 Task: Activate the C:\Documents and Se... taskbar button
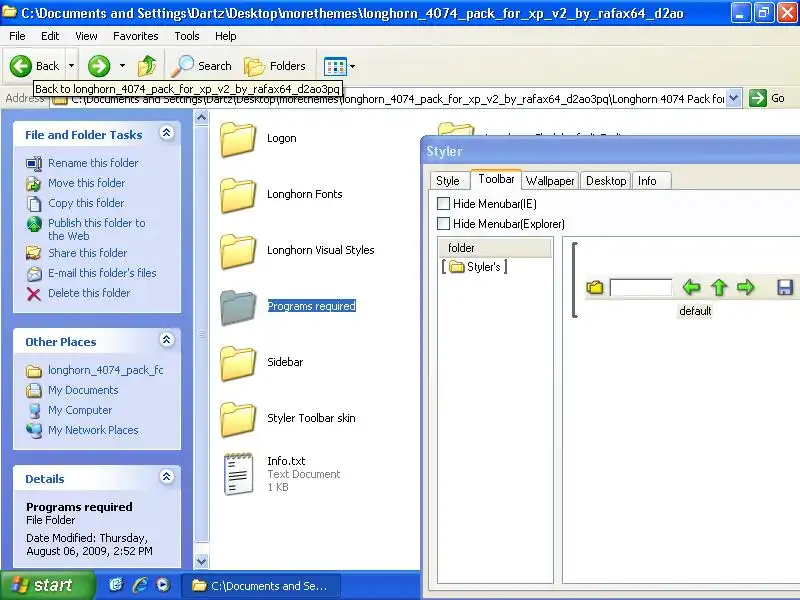(261, 586)
